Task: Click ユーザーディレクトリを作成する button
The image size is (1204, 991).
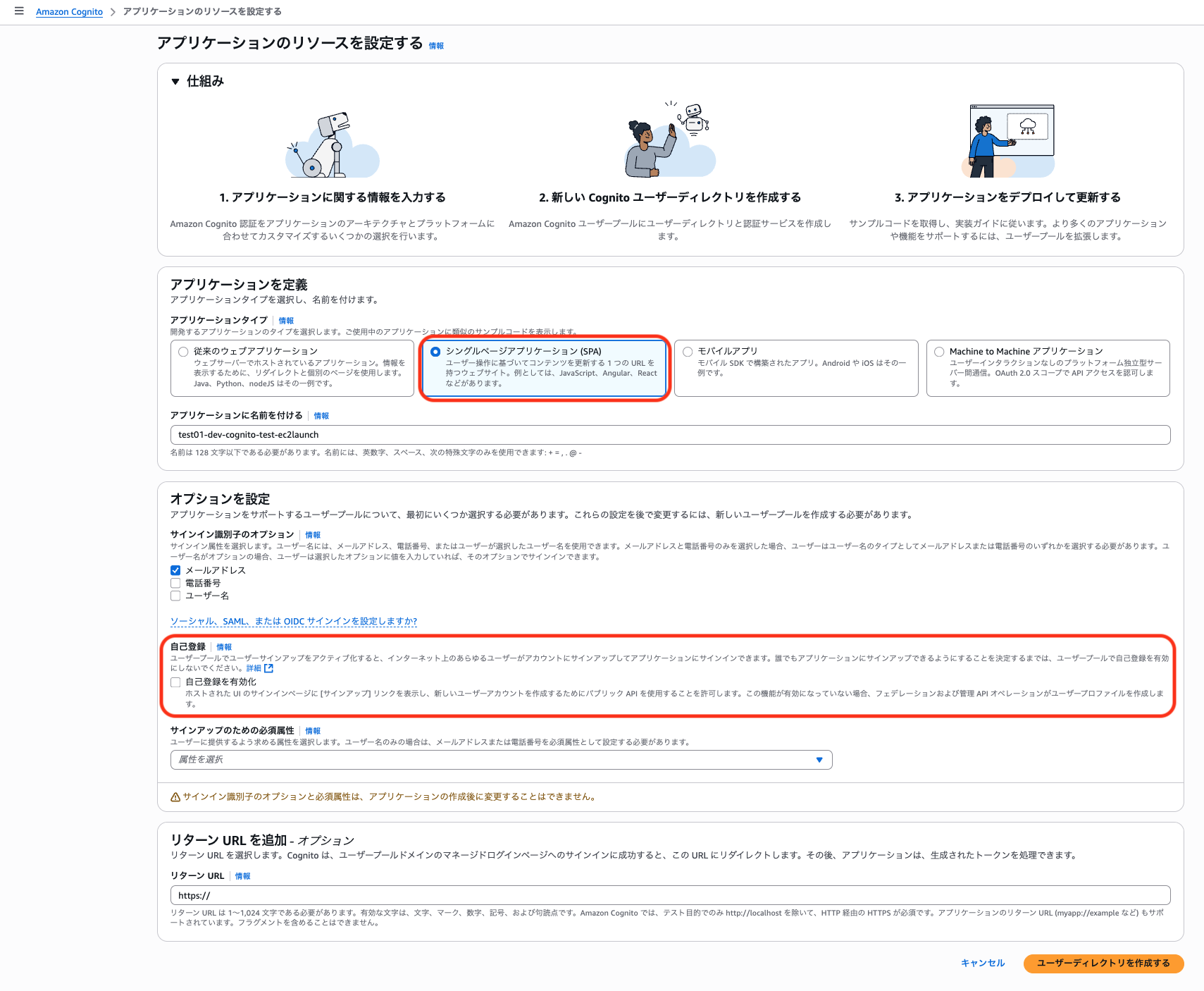Action: point(1104,963)
